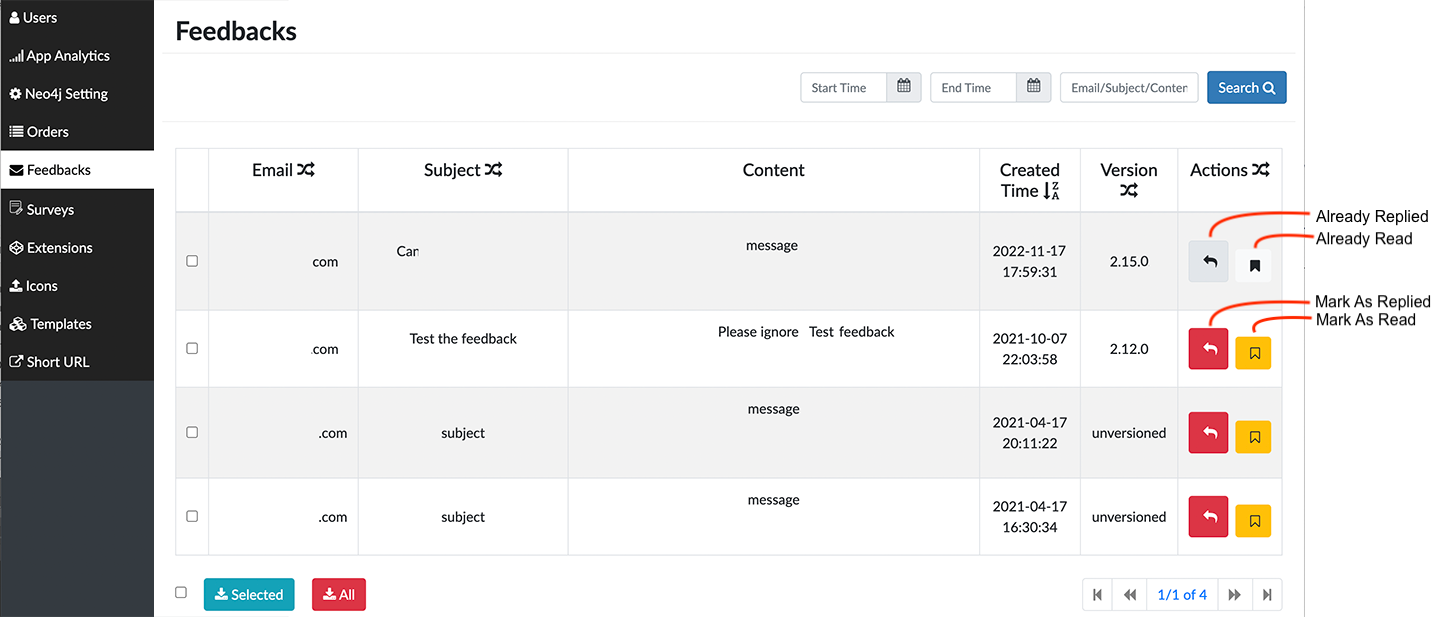
Task: Sort the table by Email column
Action: [x=306, y=170]
